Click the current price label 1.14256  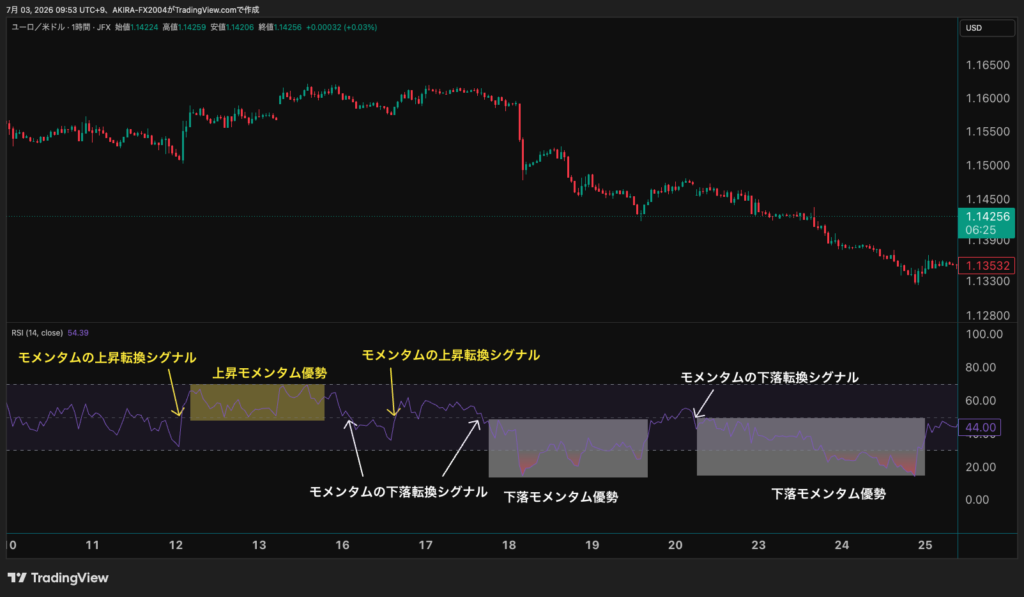pos(987,217)
